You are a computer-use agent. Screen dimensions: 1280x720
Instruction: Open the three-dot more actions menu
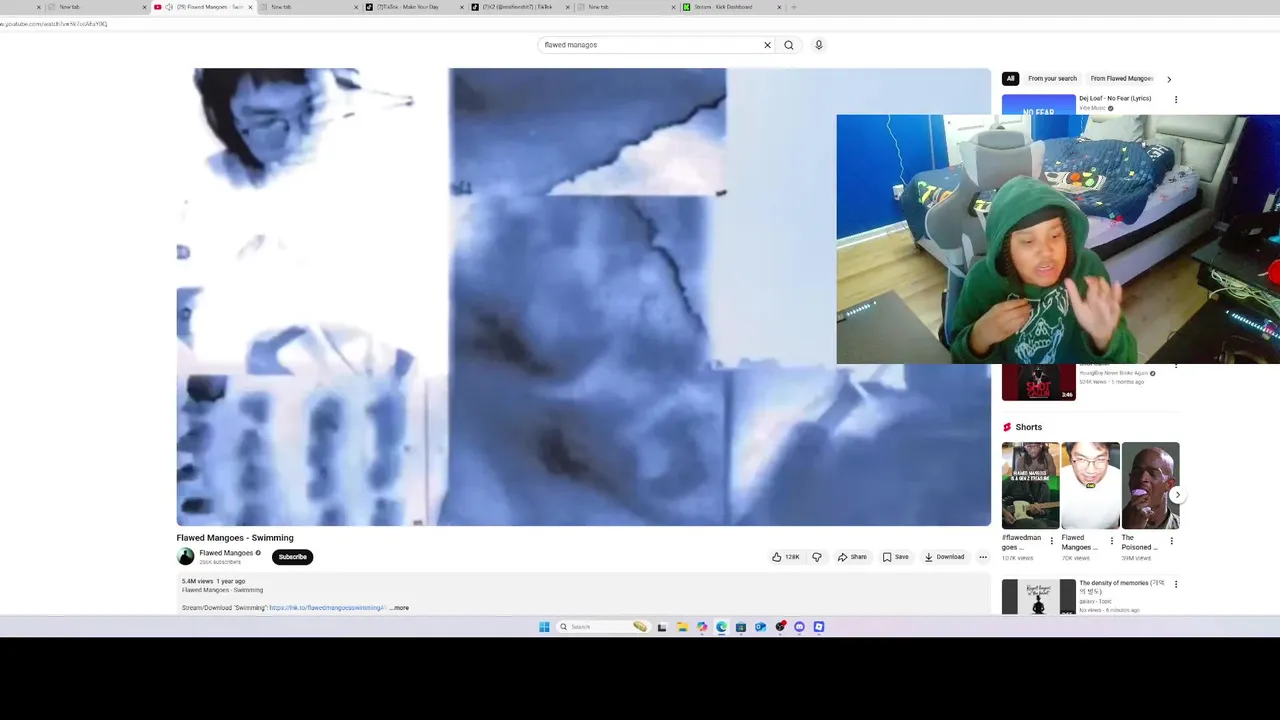[983, 557]
